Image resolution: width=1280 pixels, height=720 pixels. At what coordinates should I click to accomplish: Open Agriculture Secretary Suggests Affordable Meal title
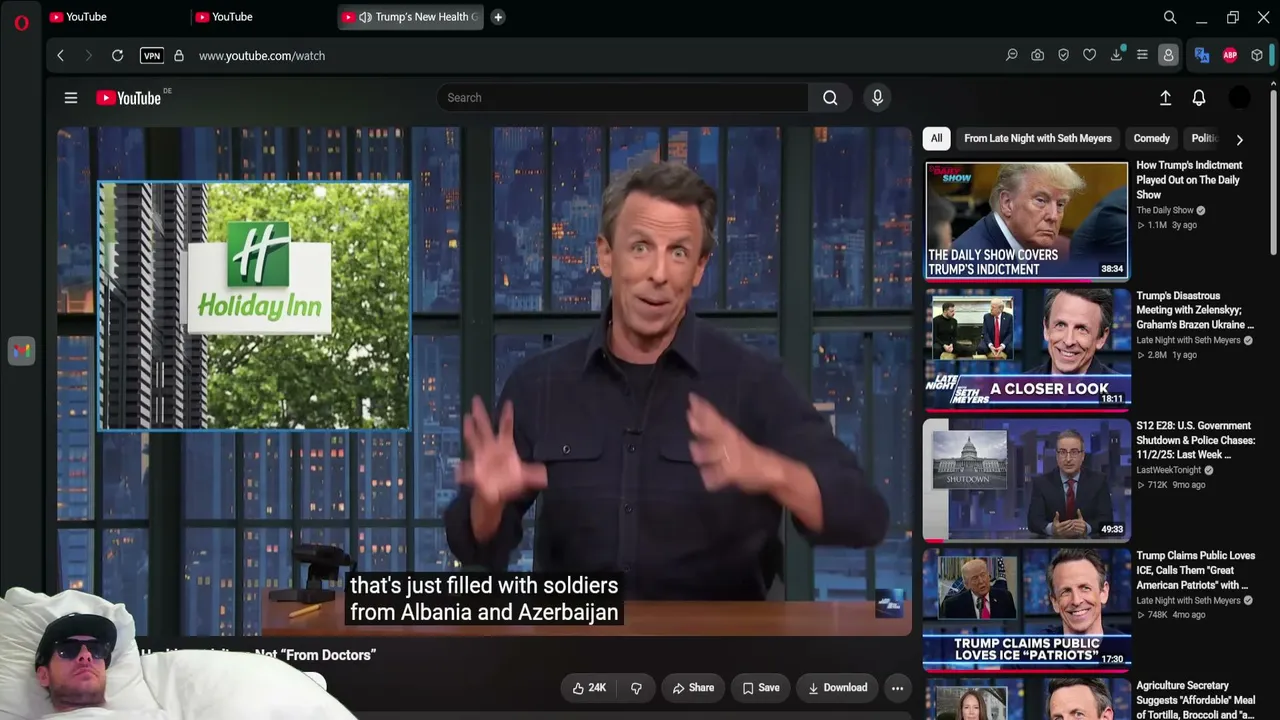click(1195, 700)
